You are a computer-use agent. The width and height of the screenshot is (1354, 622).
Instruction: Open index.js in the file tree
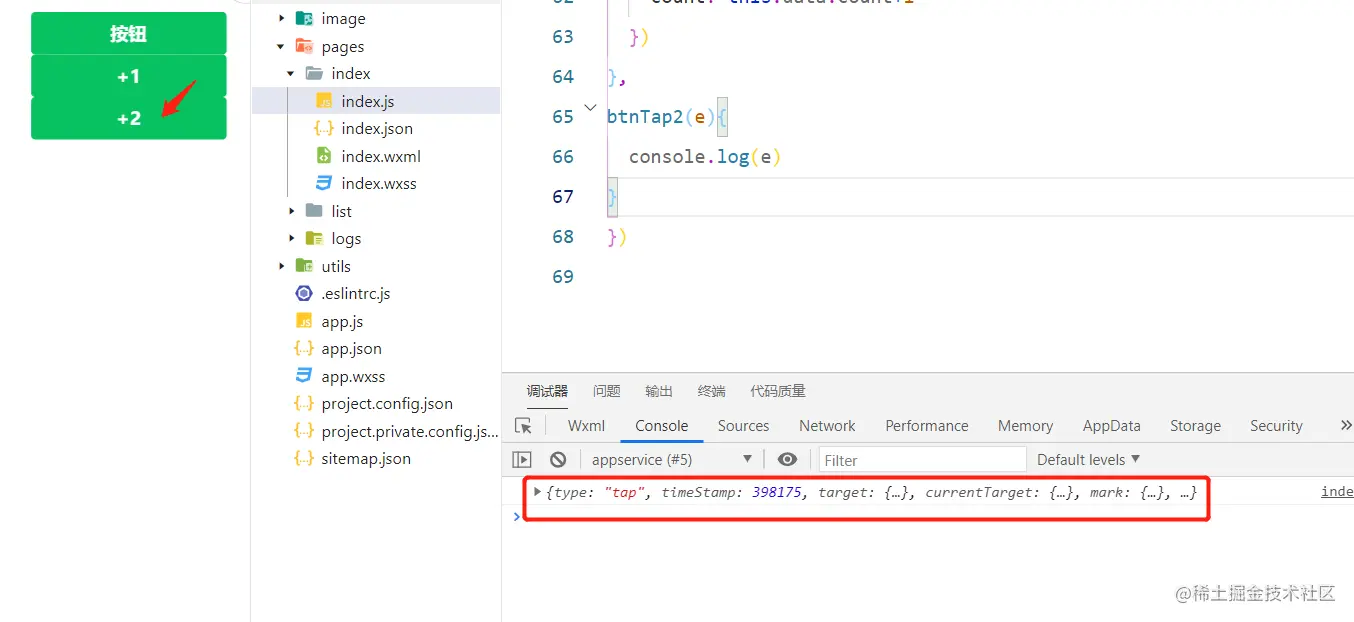pyautogui.click(x=375, y=101)
